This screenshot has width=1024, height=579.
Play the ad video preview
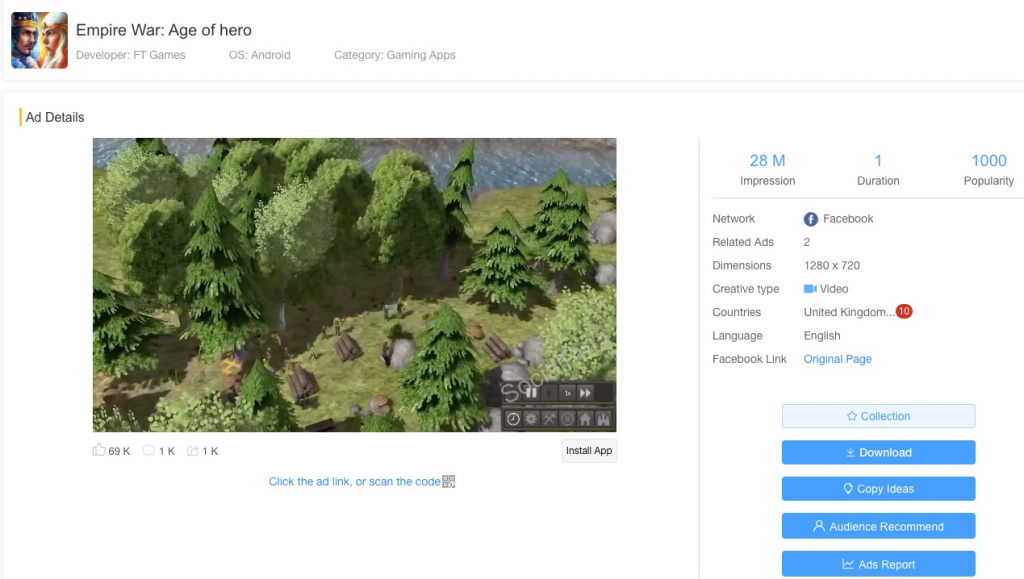pos(355,285)
